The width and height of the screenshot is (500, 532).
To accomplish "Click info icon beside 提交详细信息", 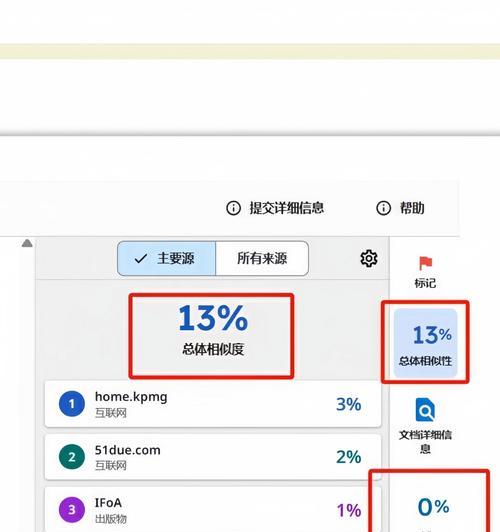I will [x=233, y=208].
